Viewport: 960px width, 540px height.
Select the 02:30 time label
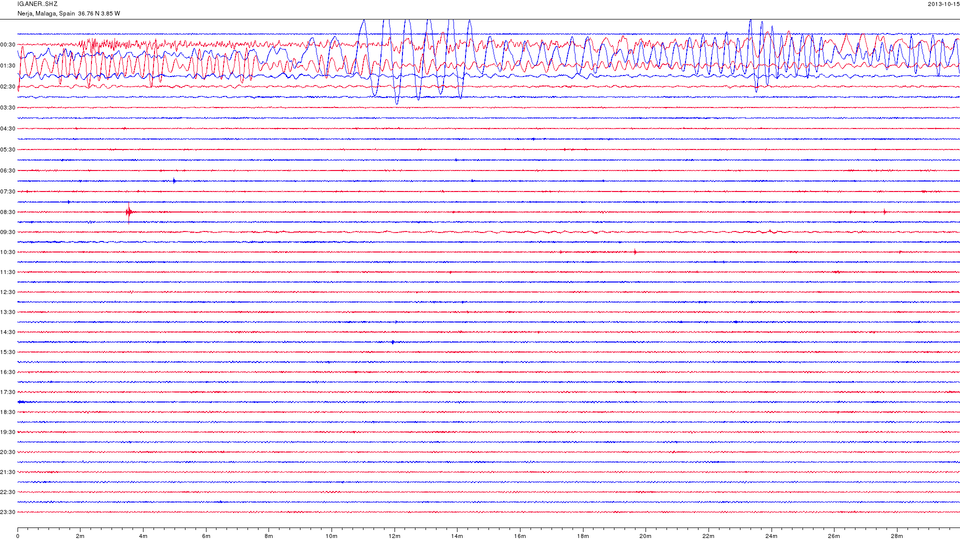(8, 87)
